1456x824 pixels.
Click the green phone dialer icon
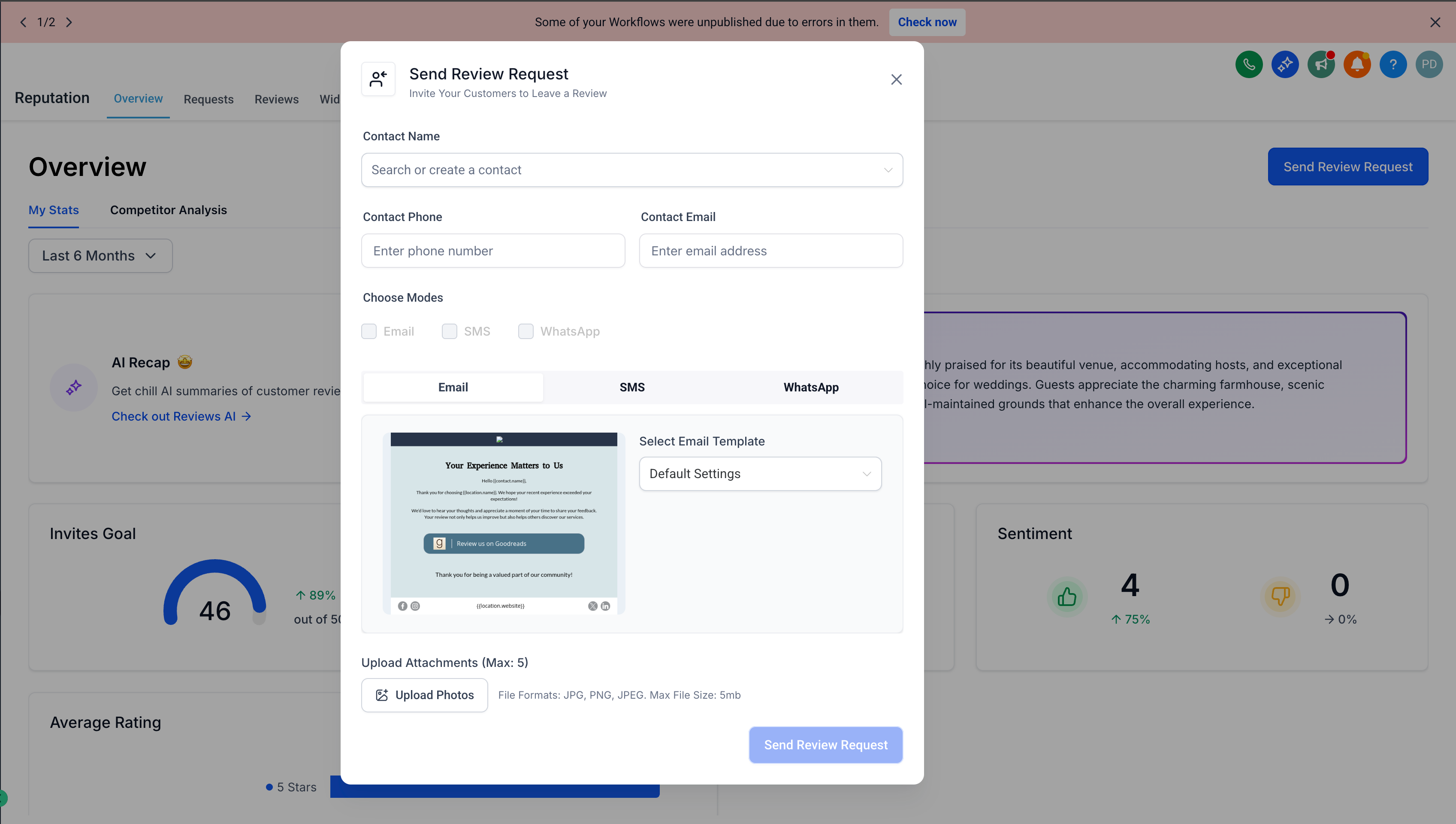click(1248, 64)
